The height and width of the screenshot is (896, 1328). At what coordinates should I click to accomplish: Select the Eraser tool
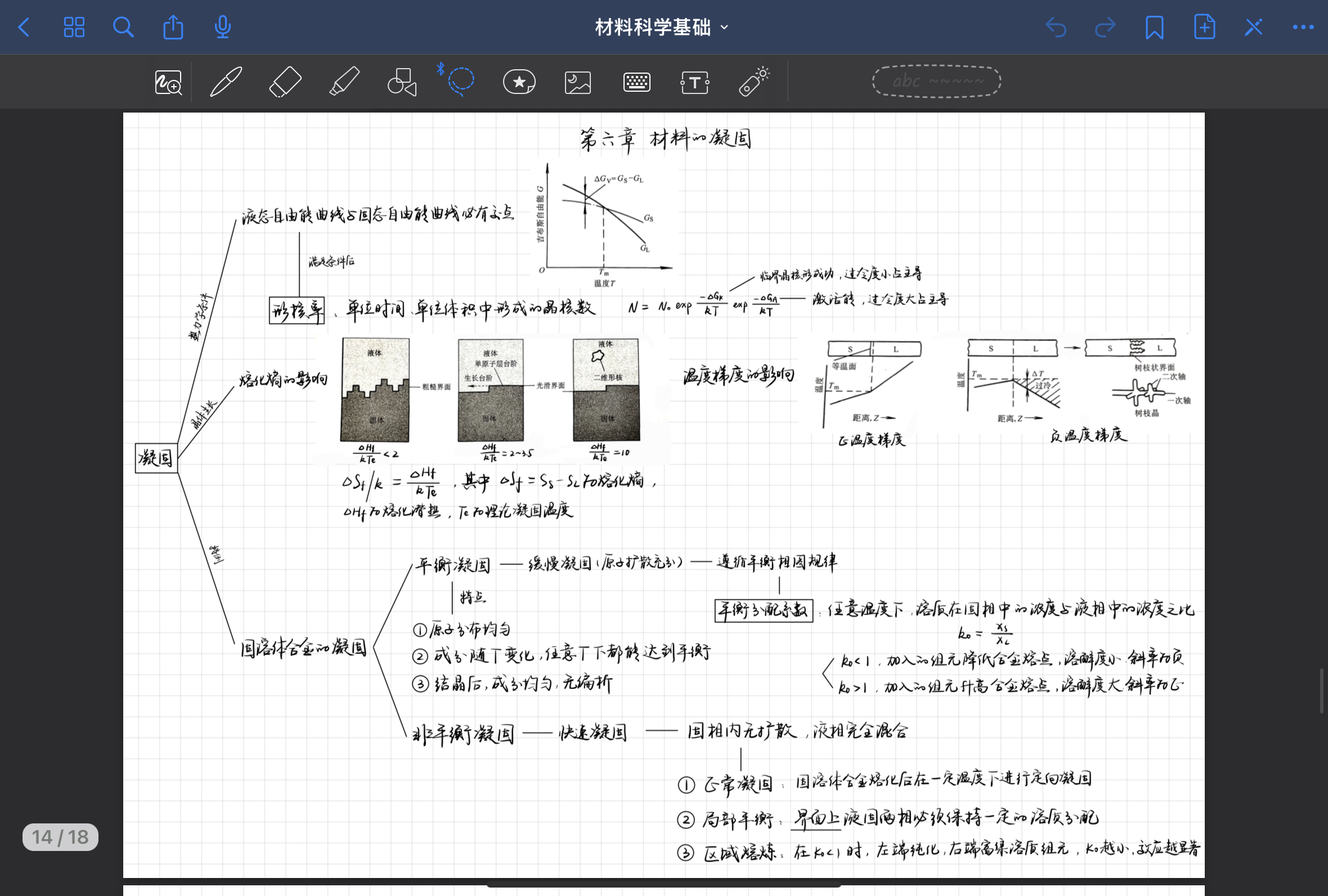(x=285, y=82)
